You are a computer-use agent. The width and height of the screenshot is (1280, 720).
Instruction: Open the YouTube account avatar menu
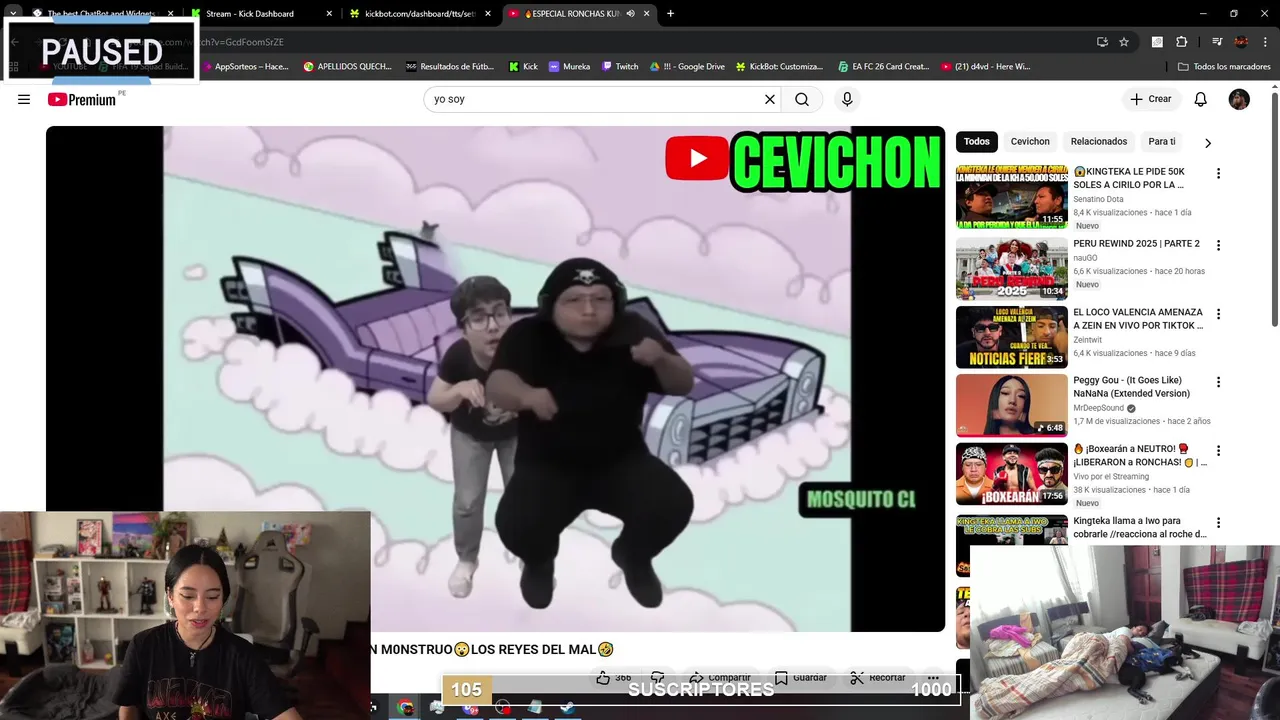point(1239,99)
